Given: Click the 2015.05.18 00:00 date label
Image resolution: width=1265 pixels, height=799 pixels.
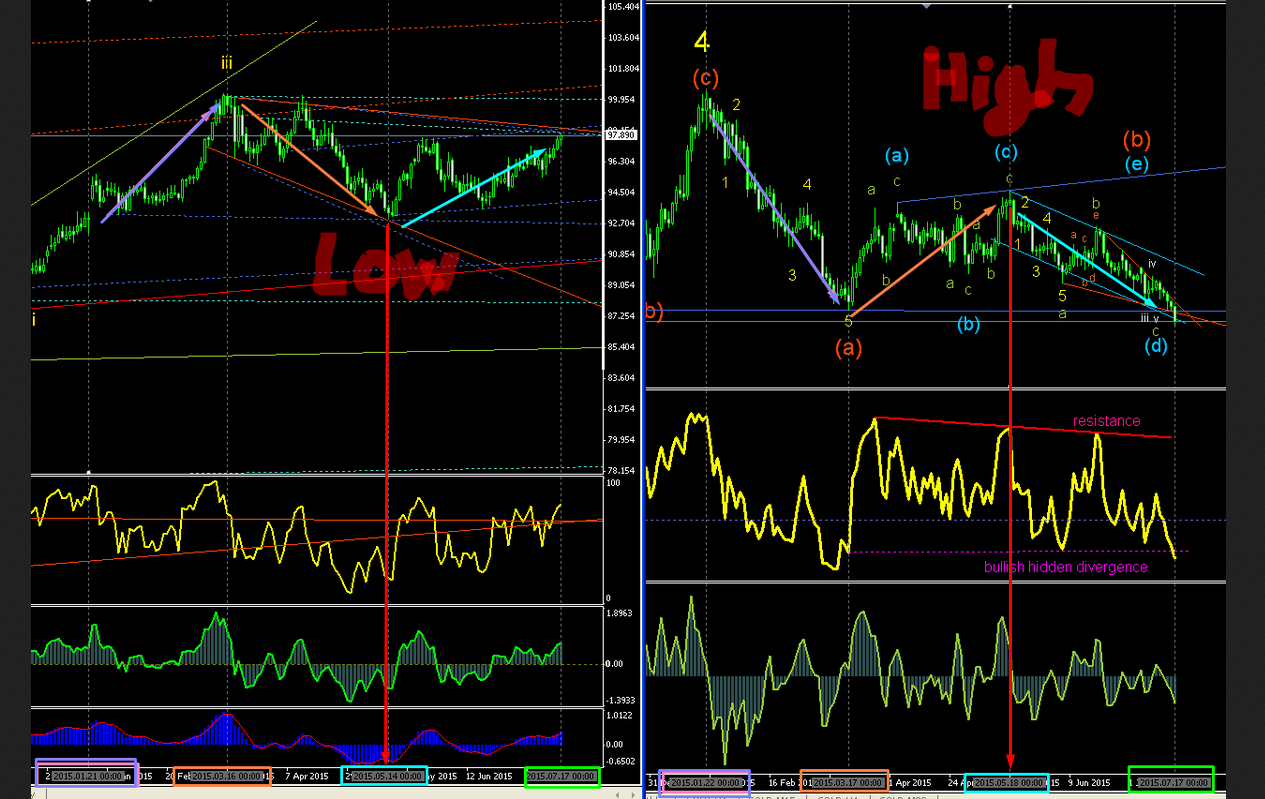Looking at the screenshot, I should pos(1009,782).
